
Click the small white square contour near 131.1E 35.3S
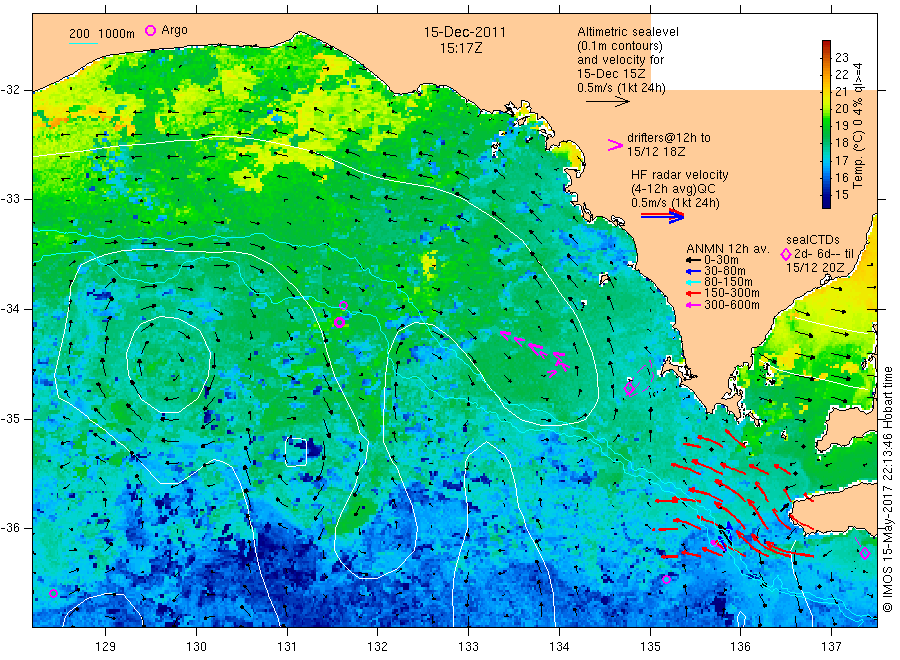[x=296, y=452]
